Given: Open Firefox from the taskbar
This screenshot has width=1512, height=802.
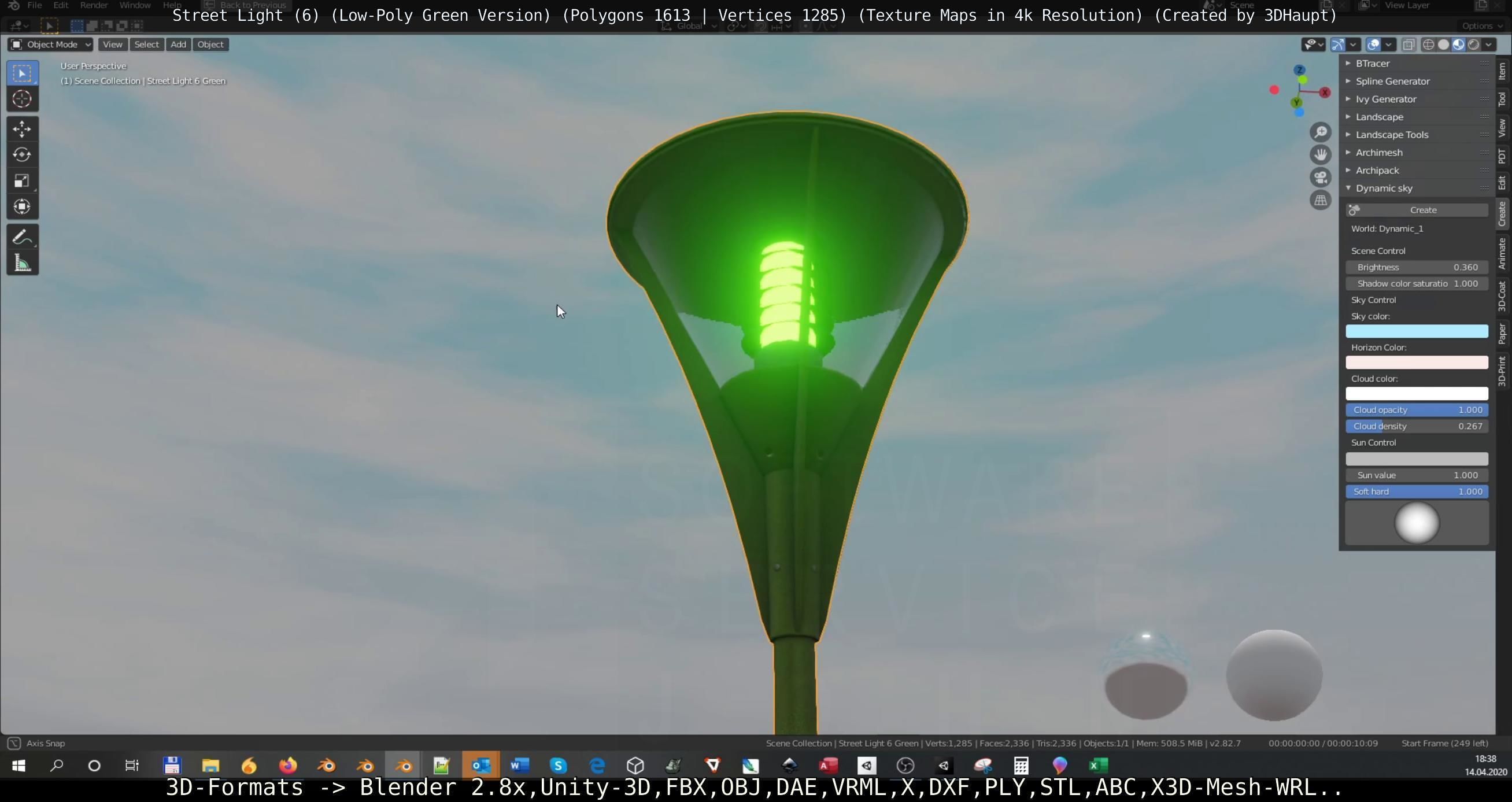Looking at the screenshot, I should tap(287, 766).
